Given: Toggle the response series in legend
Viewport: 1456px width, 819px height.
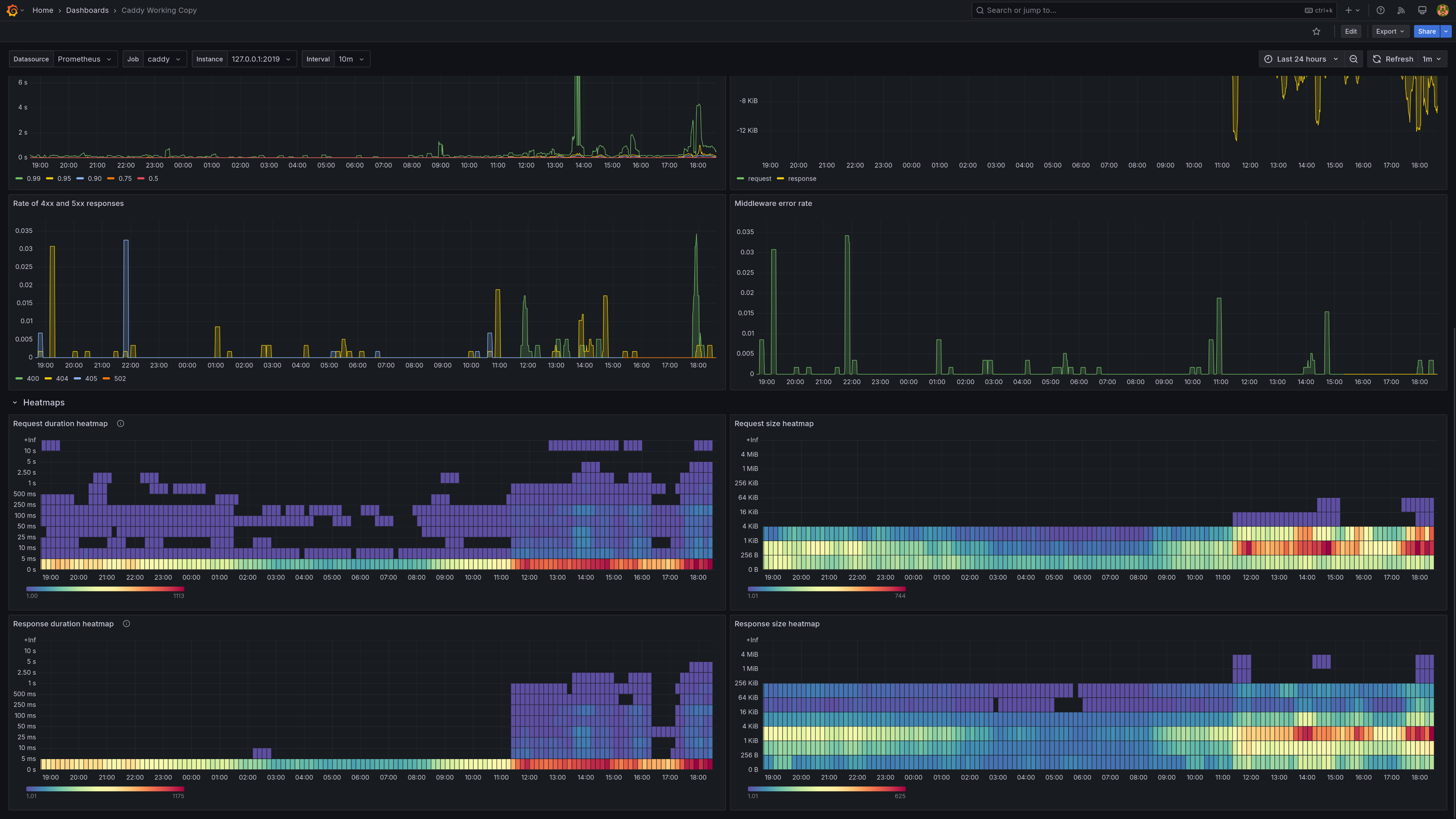Looking at the screenshot, I should pyautogui.click(x=802, y=179).
